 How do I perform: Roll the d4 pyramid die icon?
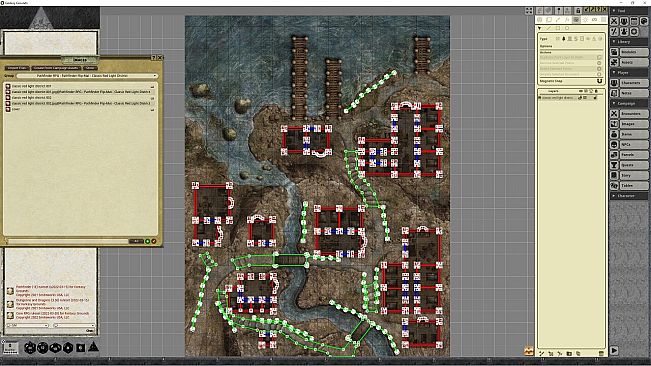[x=93, y=346]
